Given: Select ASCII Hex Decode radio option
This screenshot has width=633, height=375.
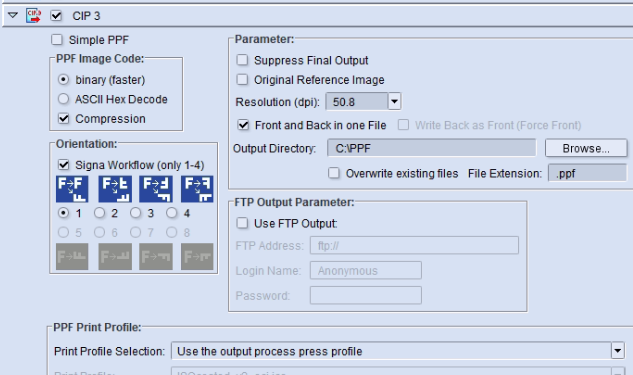Looking at the screenshot, I should point(63,99).
